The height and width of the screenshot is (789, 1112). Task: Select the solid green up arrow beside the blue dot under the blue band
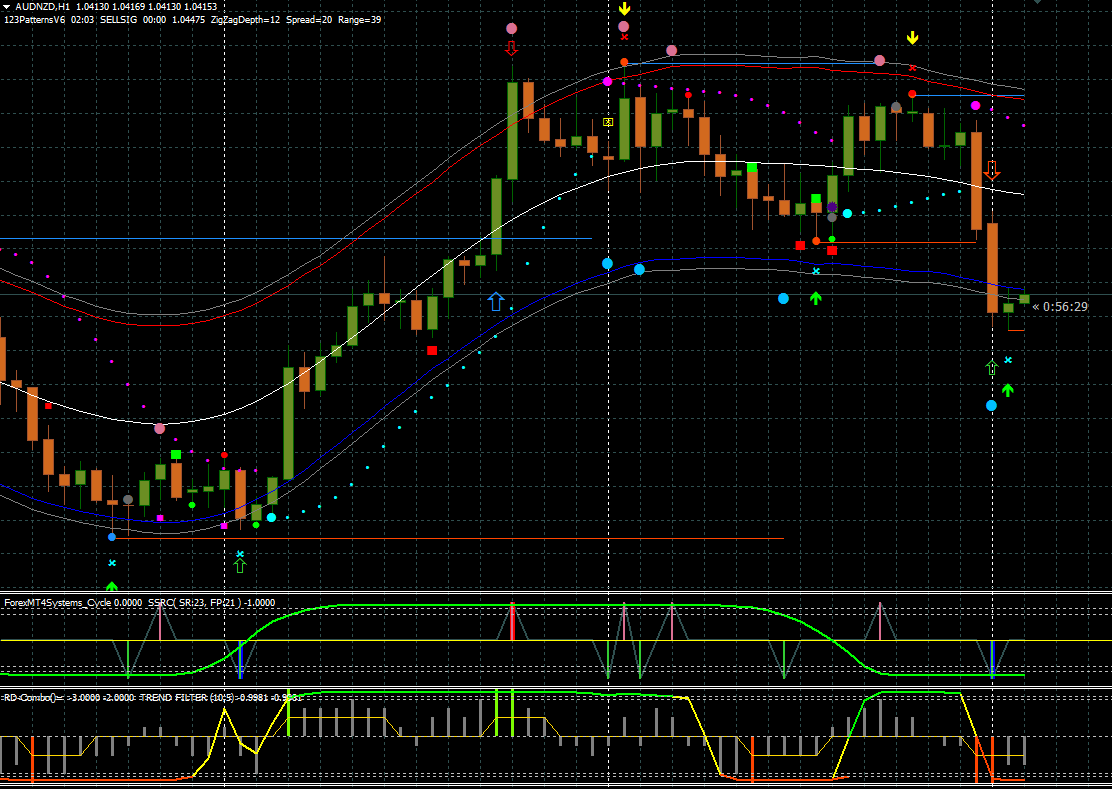tap(816, 298)
